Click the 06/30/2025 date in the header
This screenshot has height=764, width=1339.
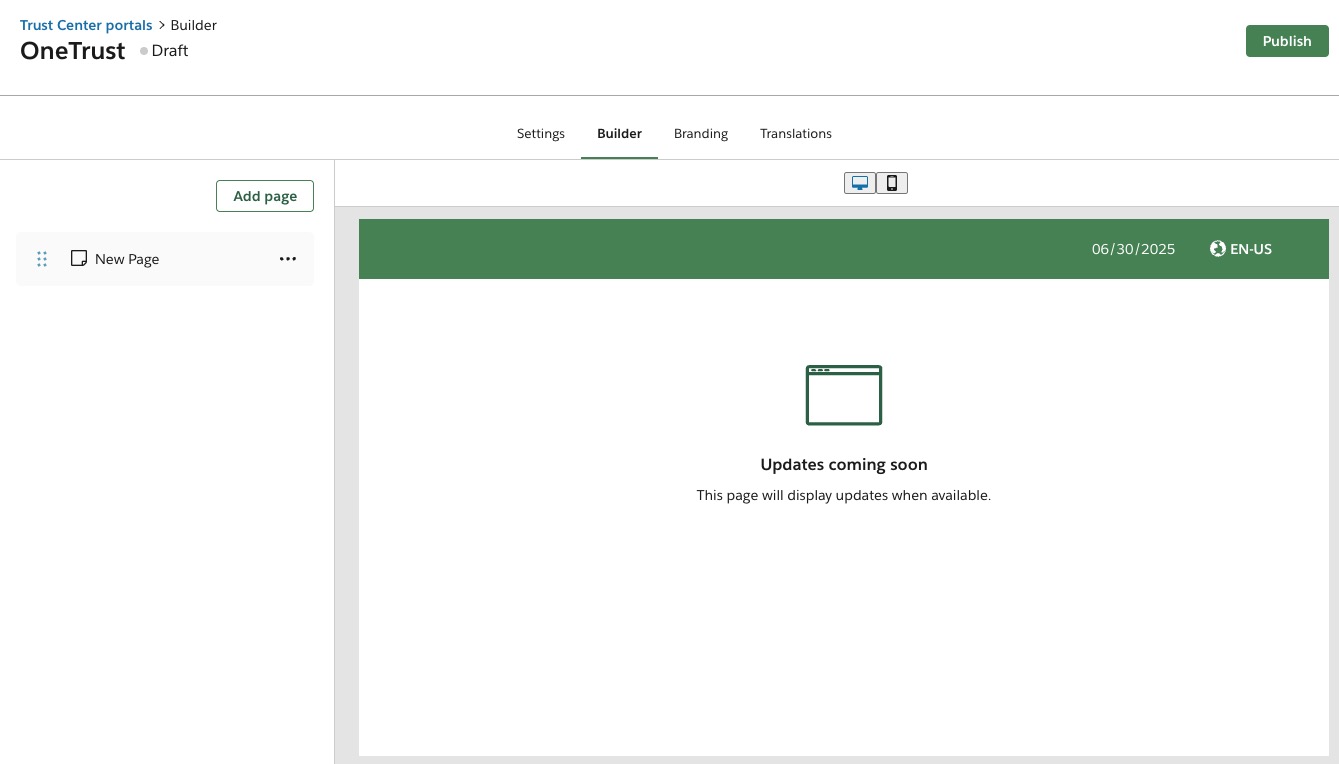click(1133, 249)
